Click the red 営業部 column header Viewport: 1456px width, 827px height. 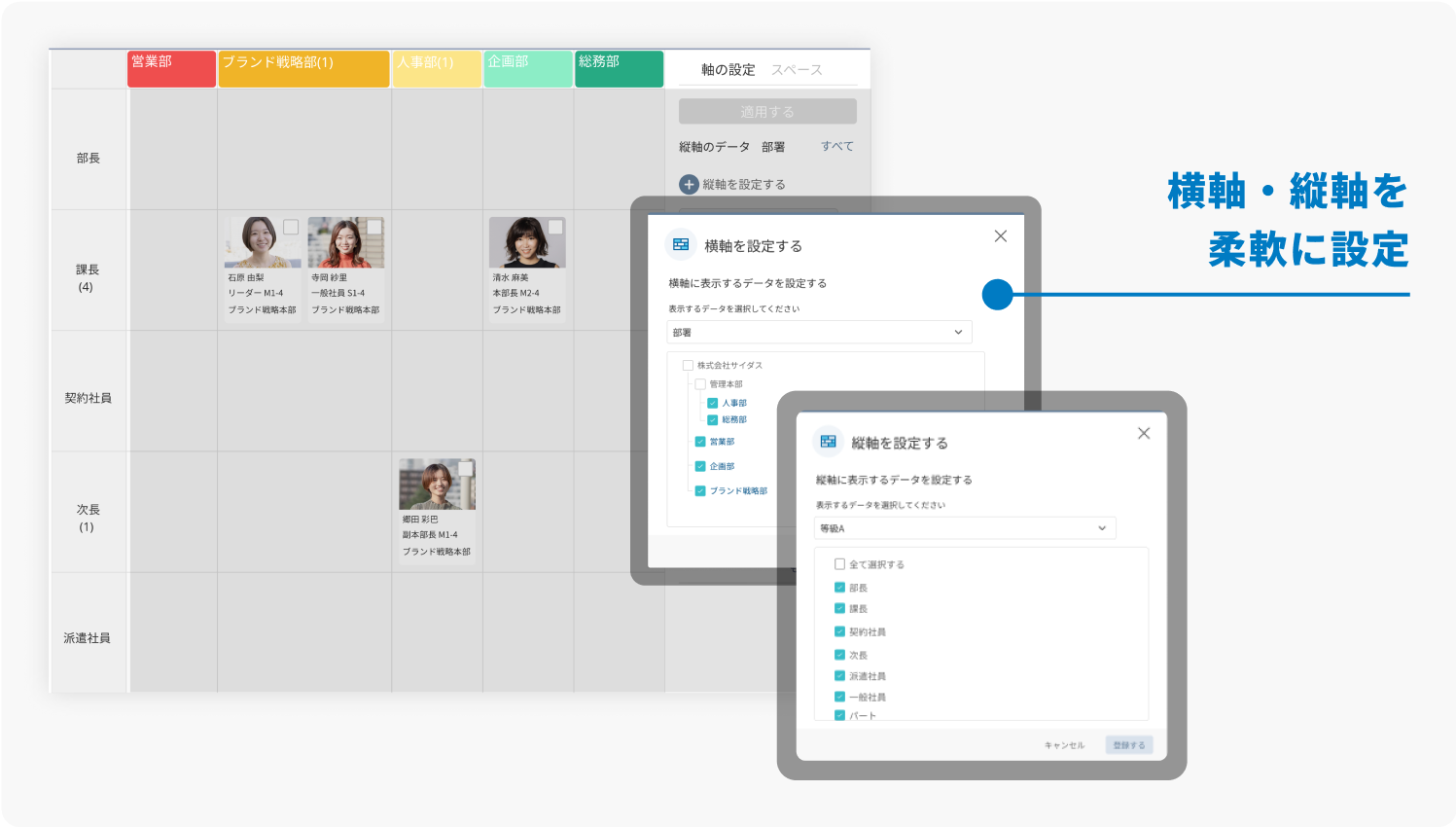171,69
